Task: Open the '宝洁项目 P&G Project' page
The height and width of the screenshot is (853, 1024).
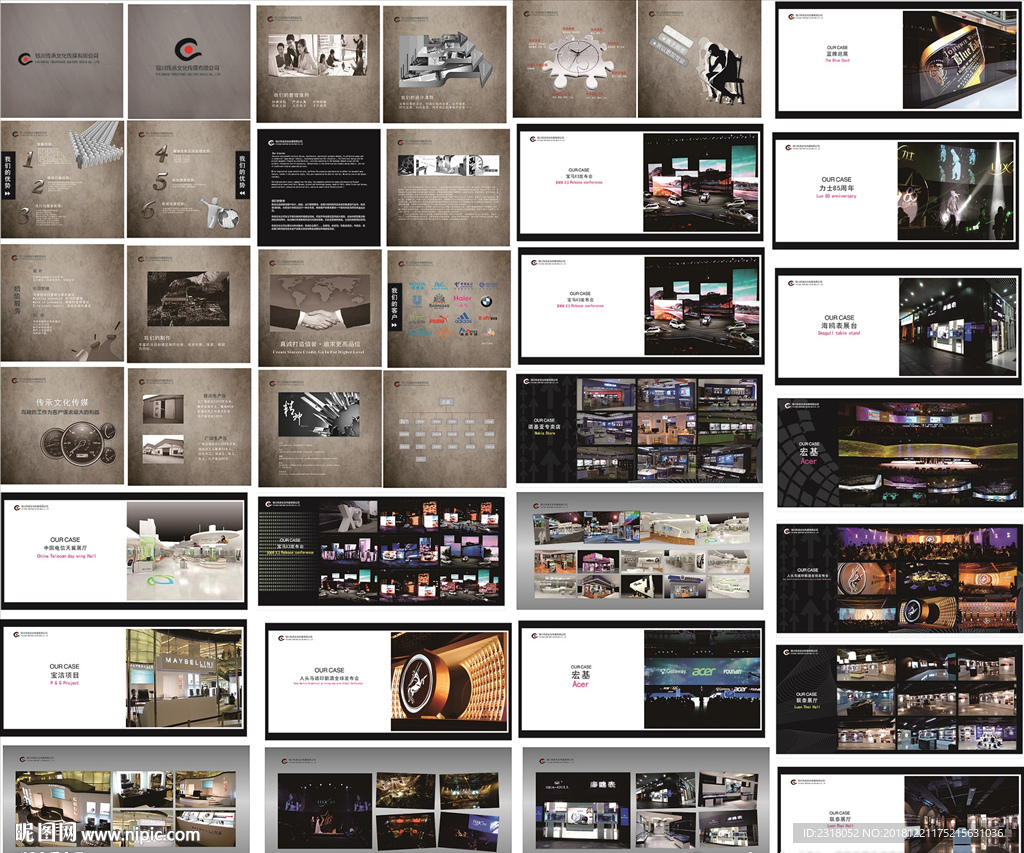Action: tap(124, 678)
